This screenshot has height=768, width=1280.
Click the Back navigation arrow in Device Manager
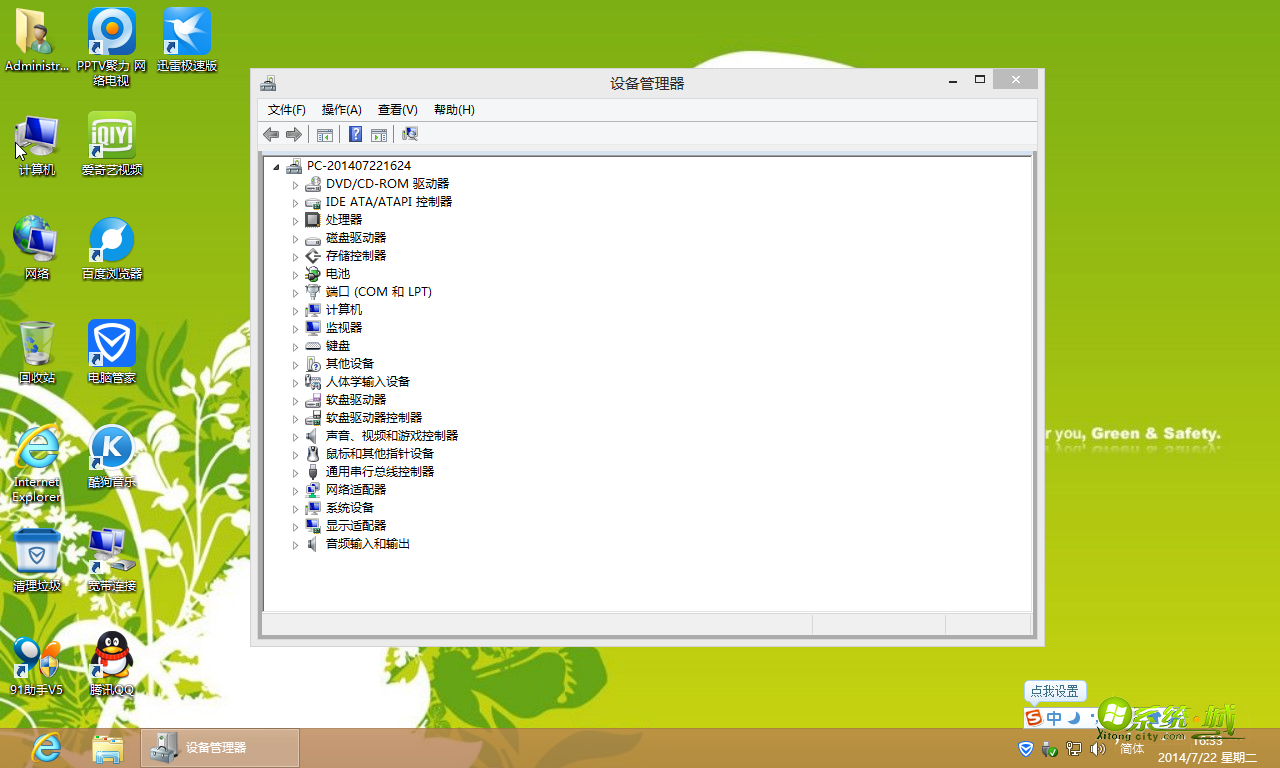[x=270, y=134]
